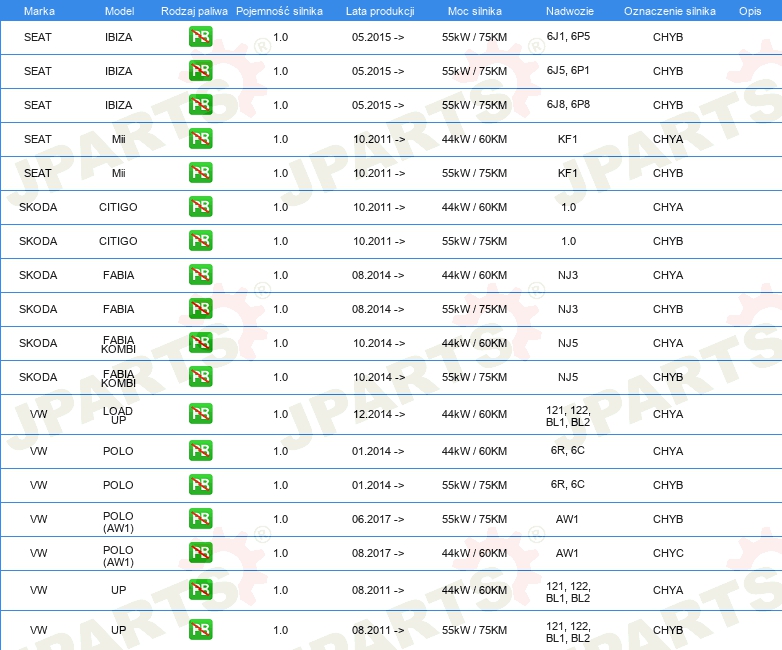Click fuel icon for VW POLO 6R 55kW
Image resolution: width=782 pixels, height=650 pixels.
pyautogui.click(x=200, y=484)
